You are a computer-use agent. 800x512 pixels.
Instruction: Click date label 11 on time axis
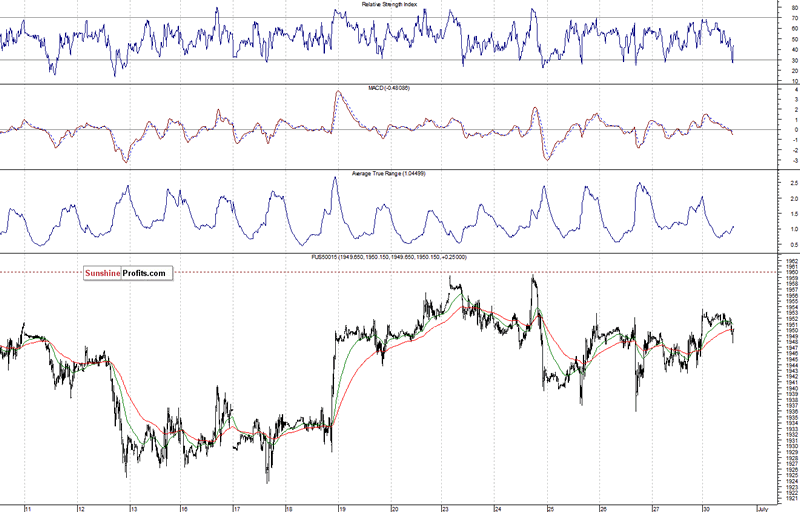pyautogui.click(x=28, y=508)
